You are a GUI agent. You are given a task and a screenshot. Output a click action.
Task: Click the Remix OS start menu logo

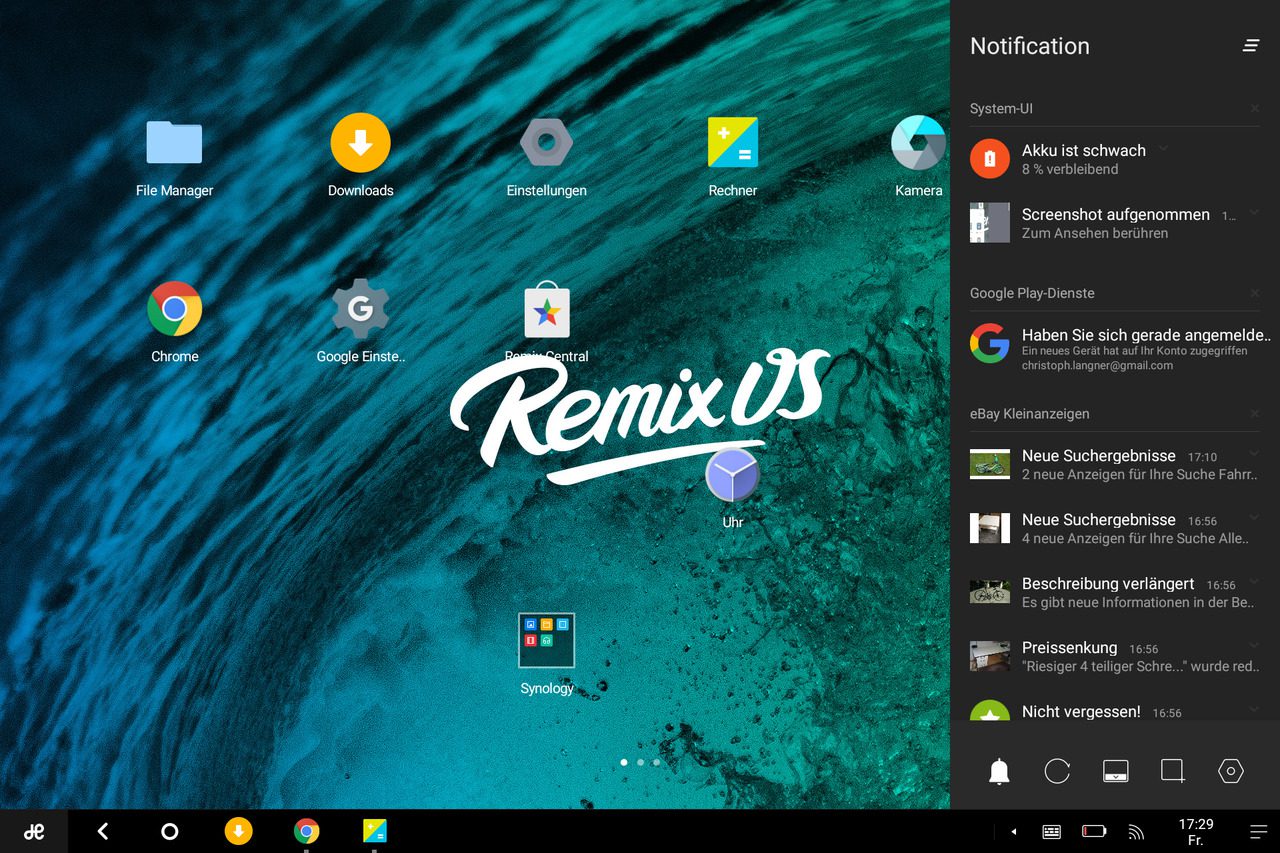tap(34, 831)
